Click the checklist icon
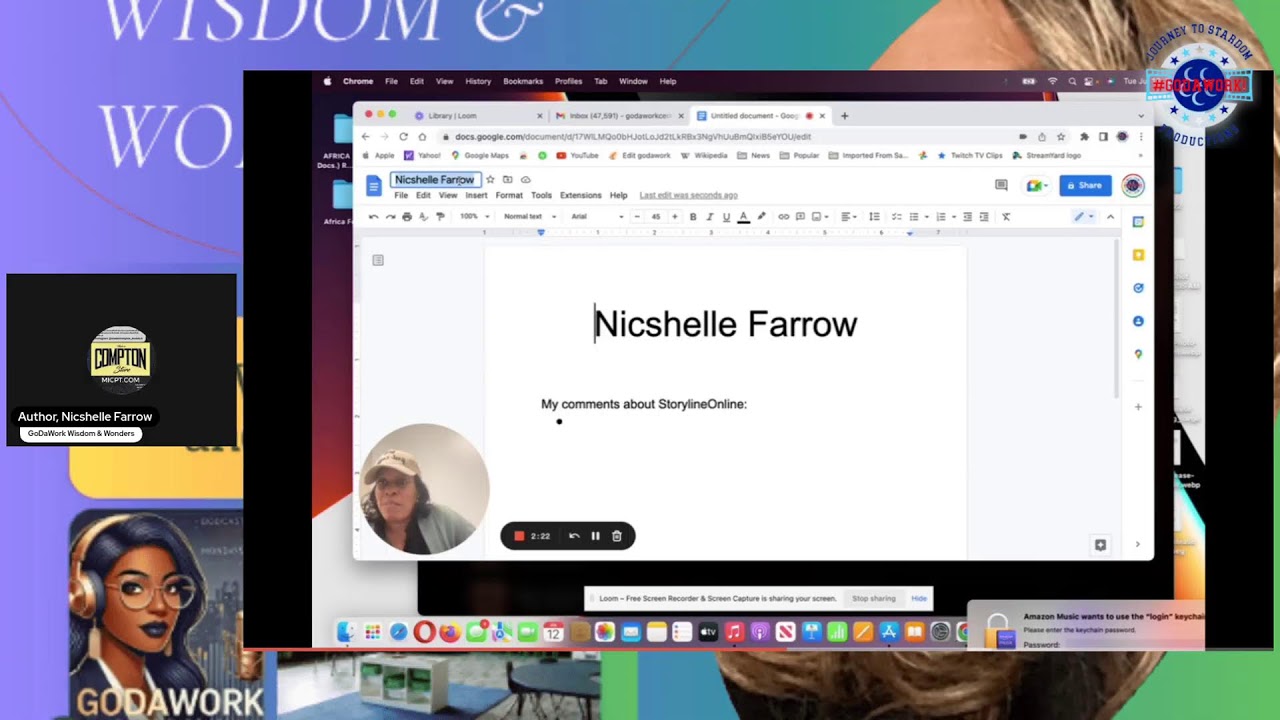This screenshot has height=720, width=1280. coord(896,217)
